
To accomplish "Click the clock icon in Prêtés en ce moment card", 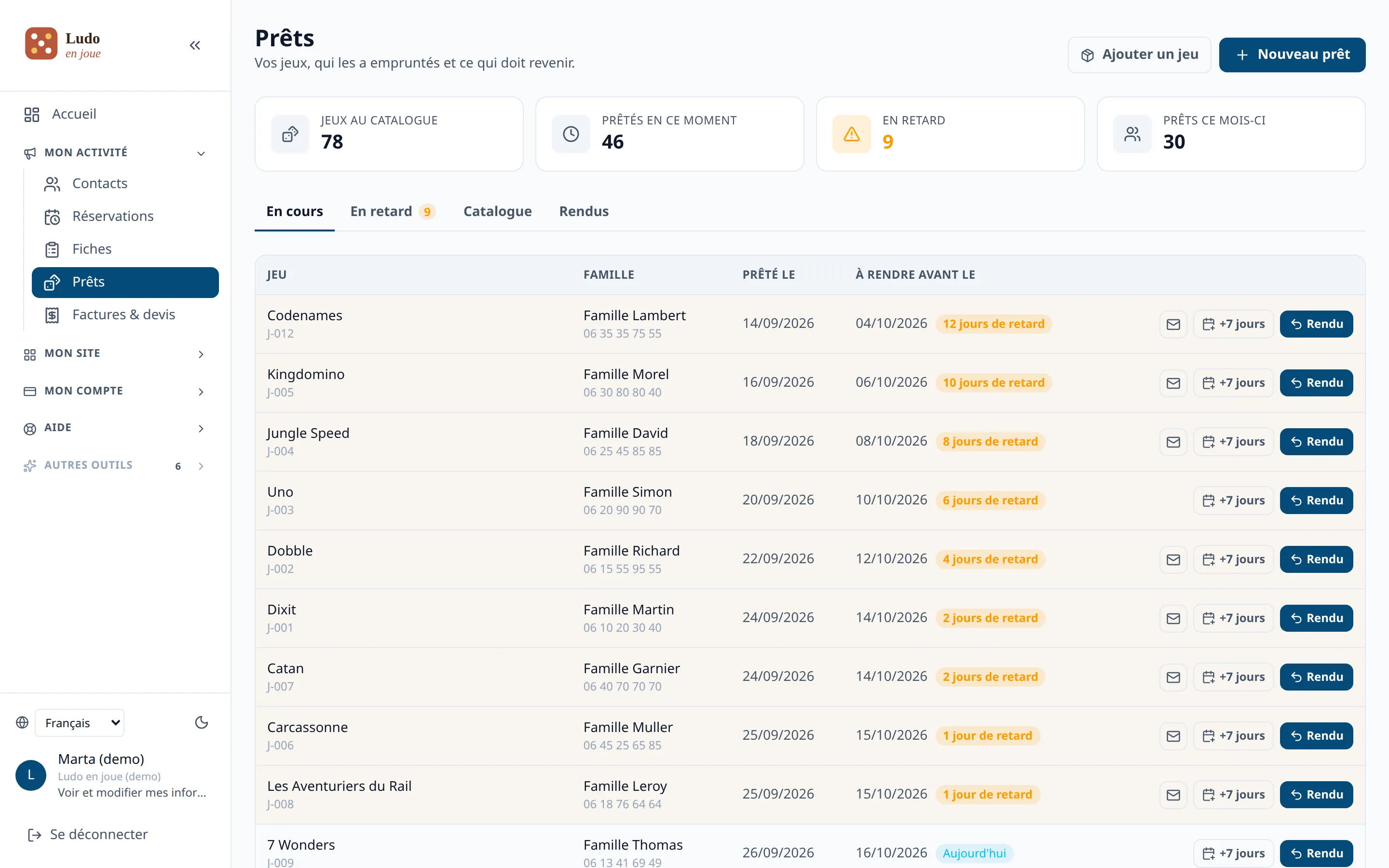I will point(571,135).
